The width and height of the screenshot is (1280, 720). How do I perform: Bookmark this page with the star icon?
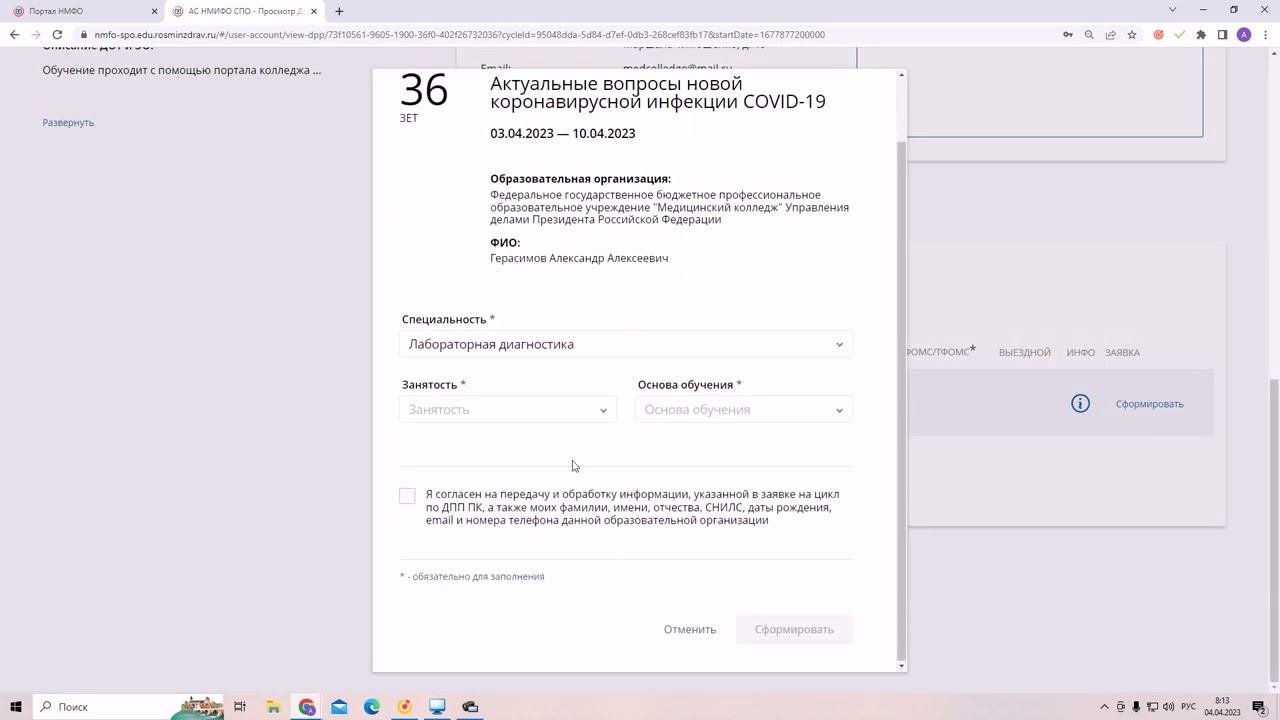tap(1132, 35)
